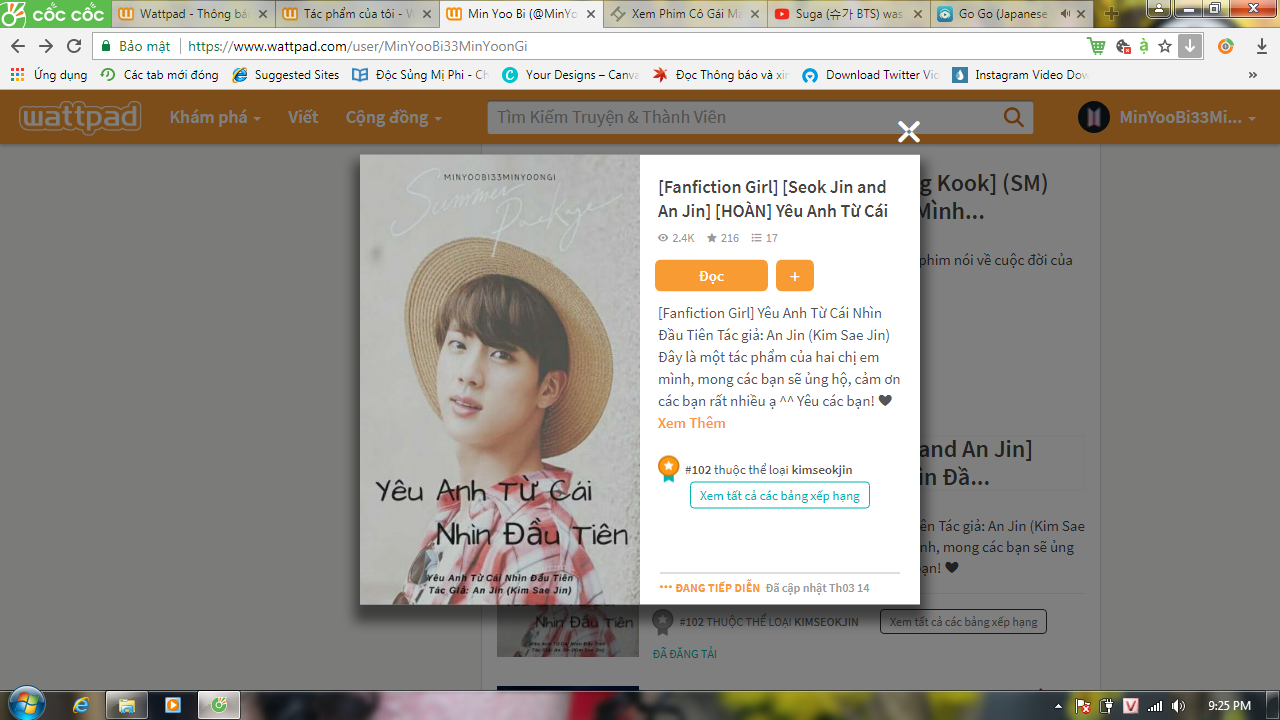The width and height of the screenshot is (1280, 720).
Task: Click the Action Center flag icon
Action: coord(1083,706)
